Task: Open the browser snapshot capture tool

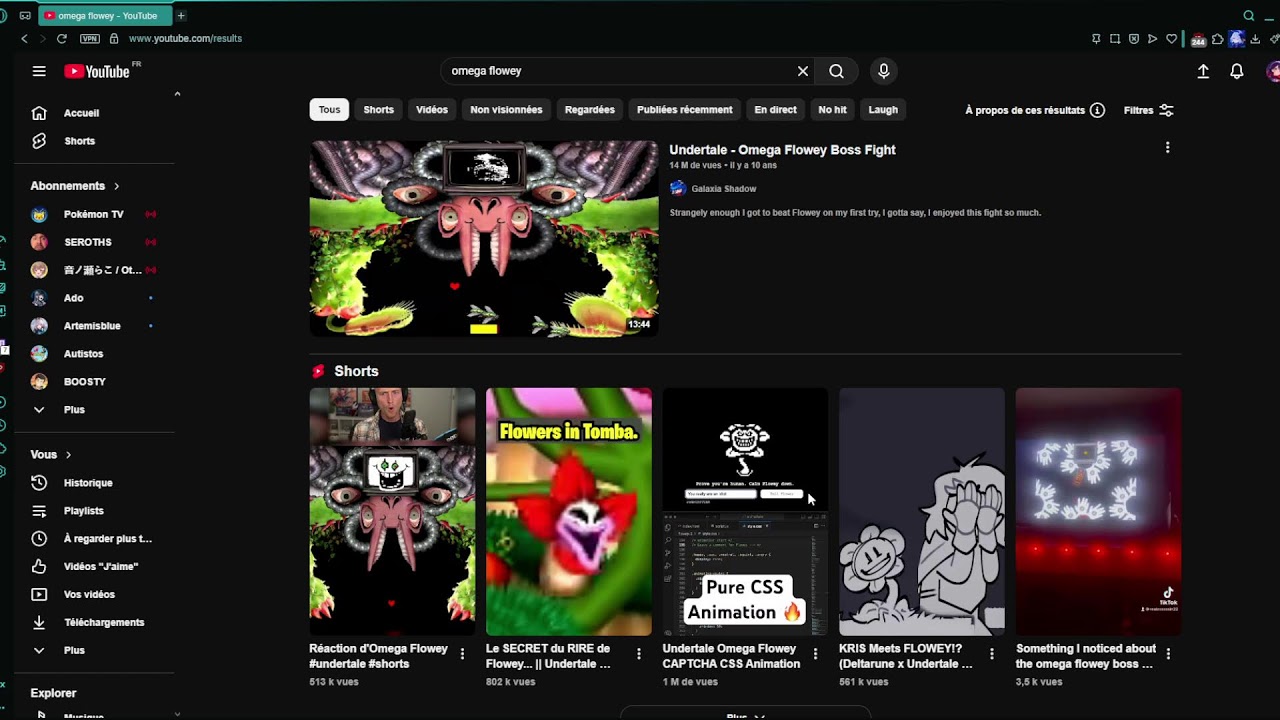Action: coord(1115,39)
